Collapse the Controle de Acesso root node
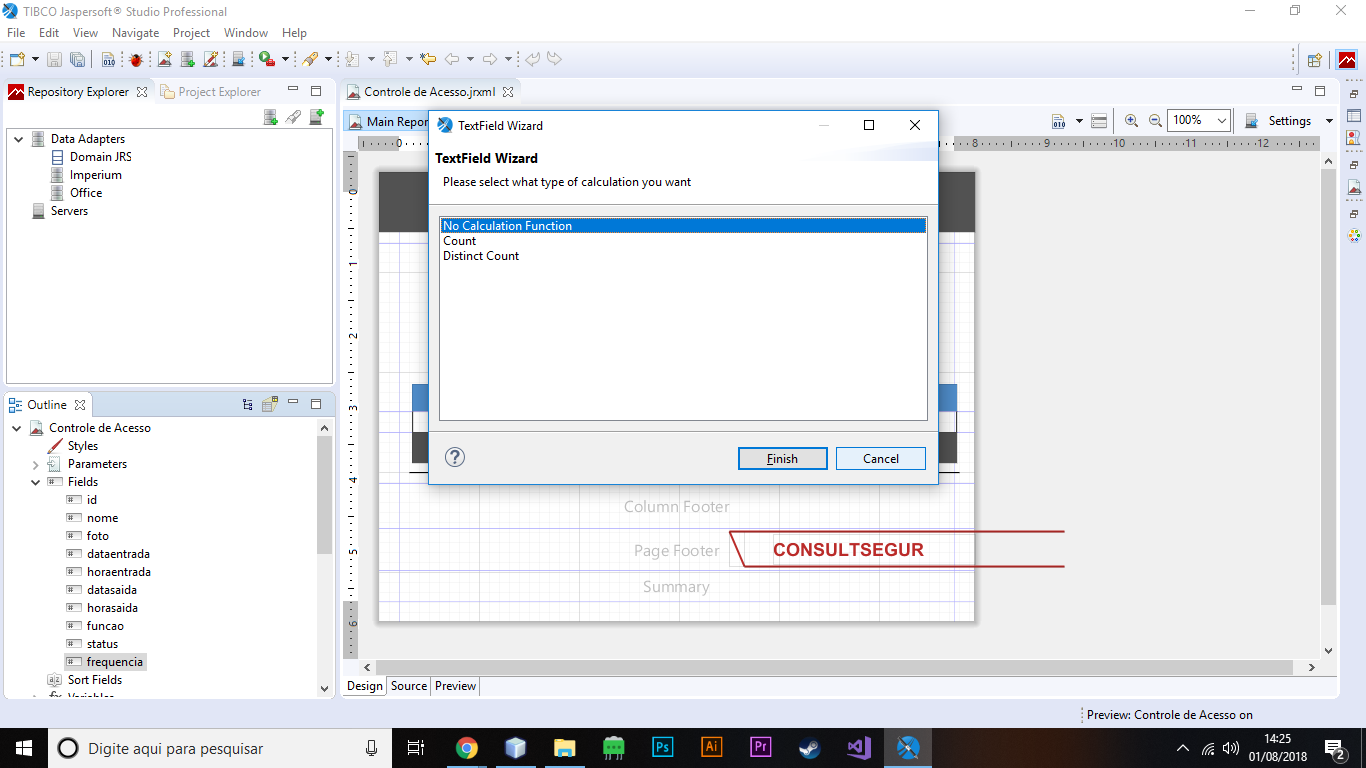This screenshot has width=1366, height=768. pyautogui.click(x=17, y=428)
